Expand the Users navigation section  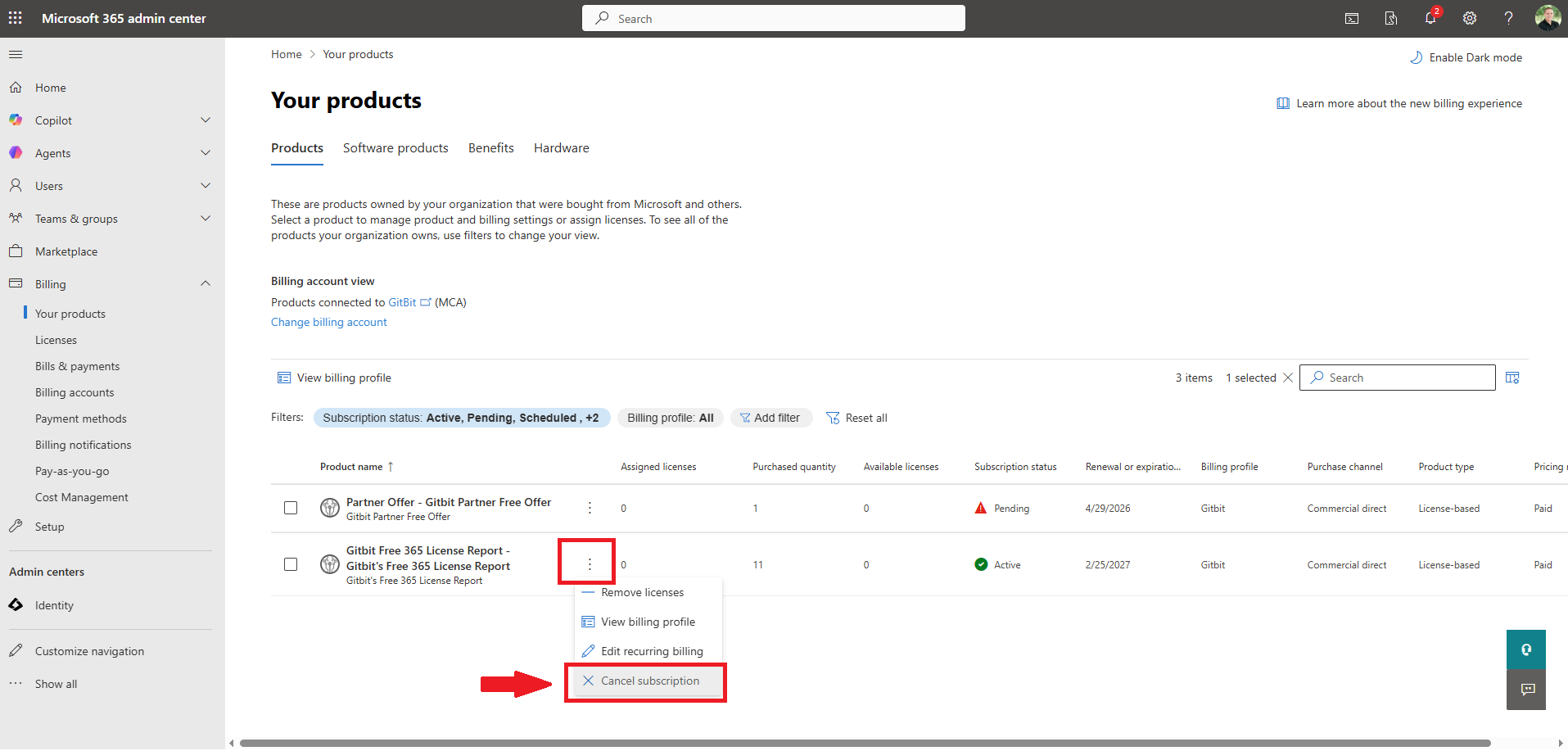click(x=206, y=186)
